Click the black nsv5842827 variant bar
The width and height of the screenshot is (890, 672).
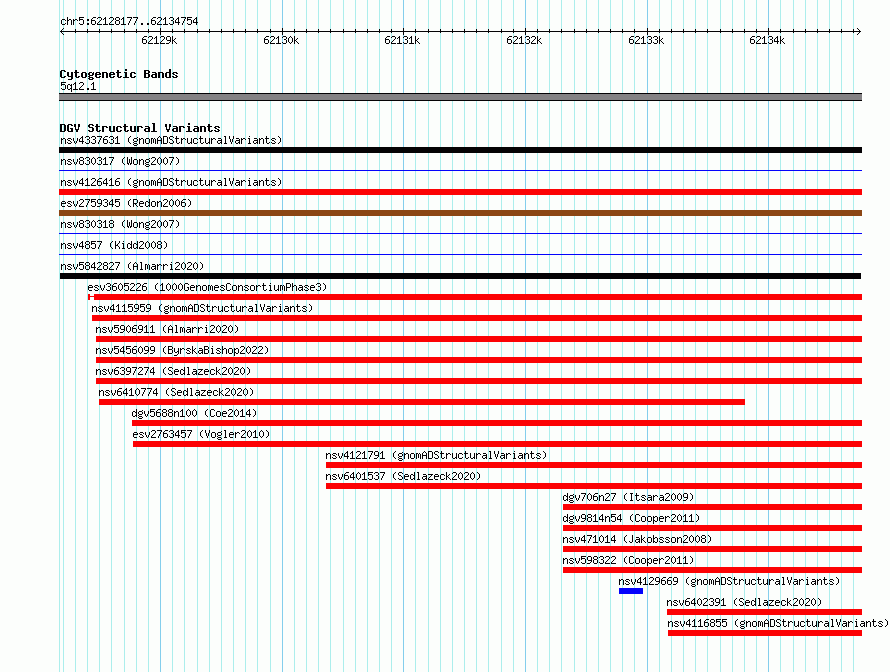click(460, 276)
